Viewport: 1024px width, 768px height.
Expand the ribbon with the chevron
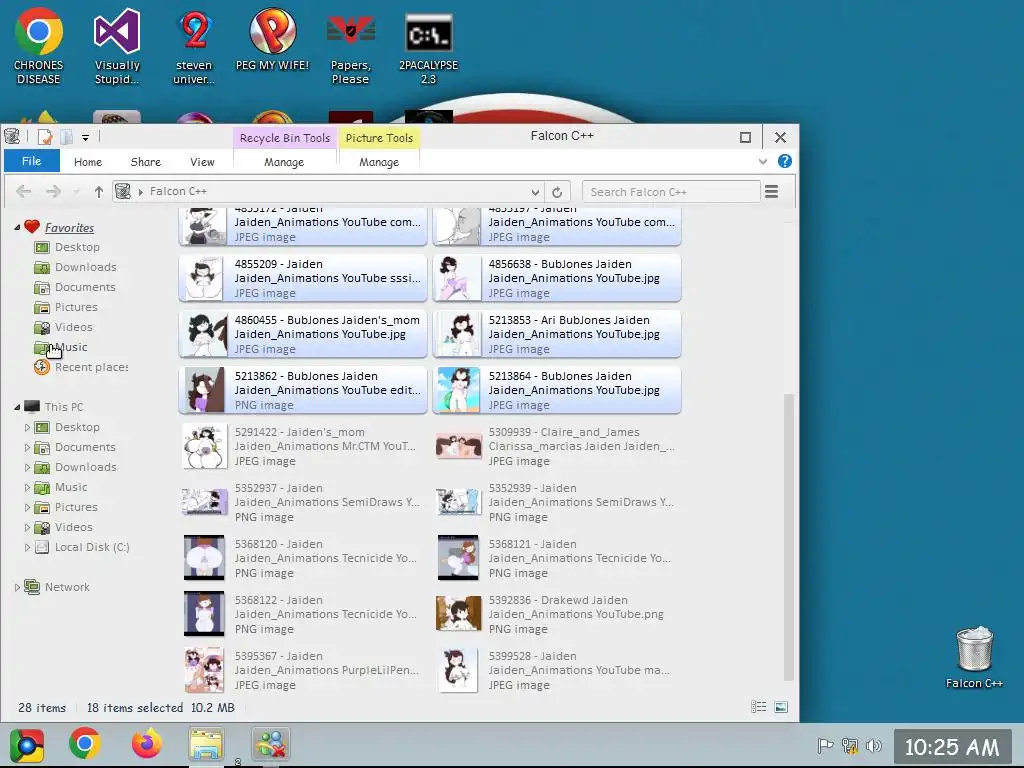click(762, 161)
